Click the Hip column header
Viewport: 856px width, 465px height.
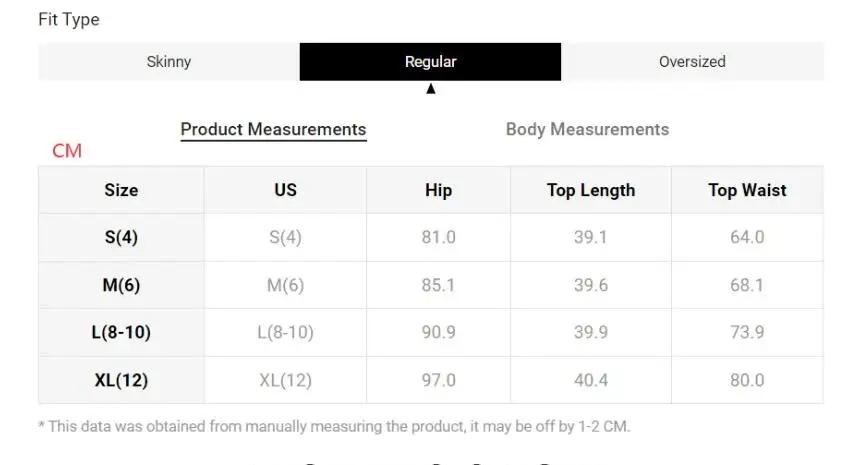point(438,190)
